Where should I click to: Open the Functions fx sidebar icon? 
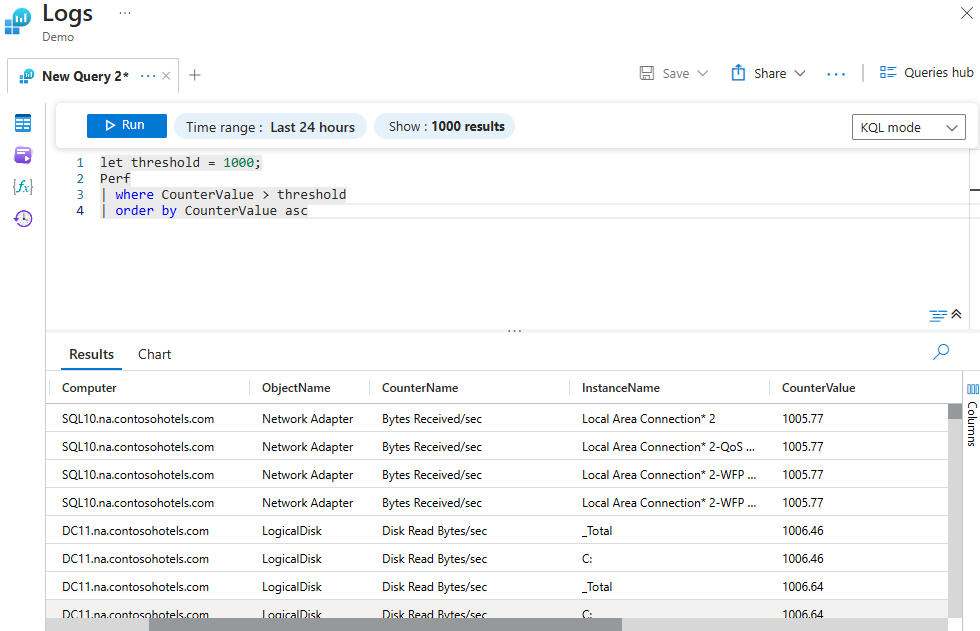click(23, 186)
